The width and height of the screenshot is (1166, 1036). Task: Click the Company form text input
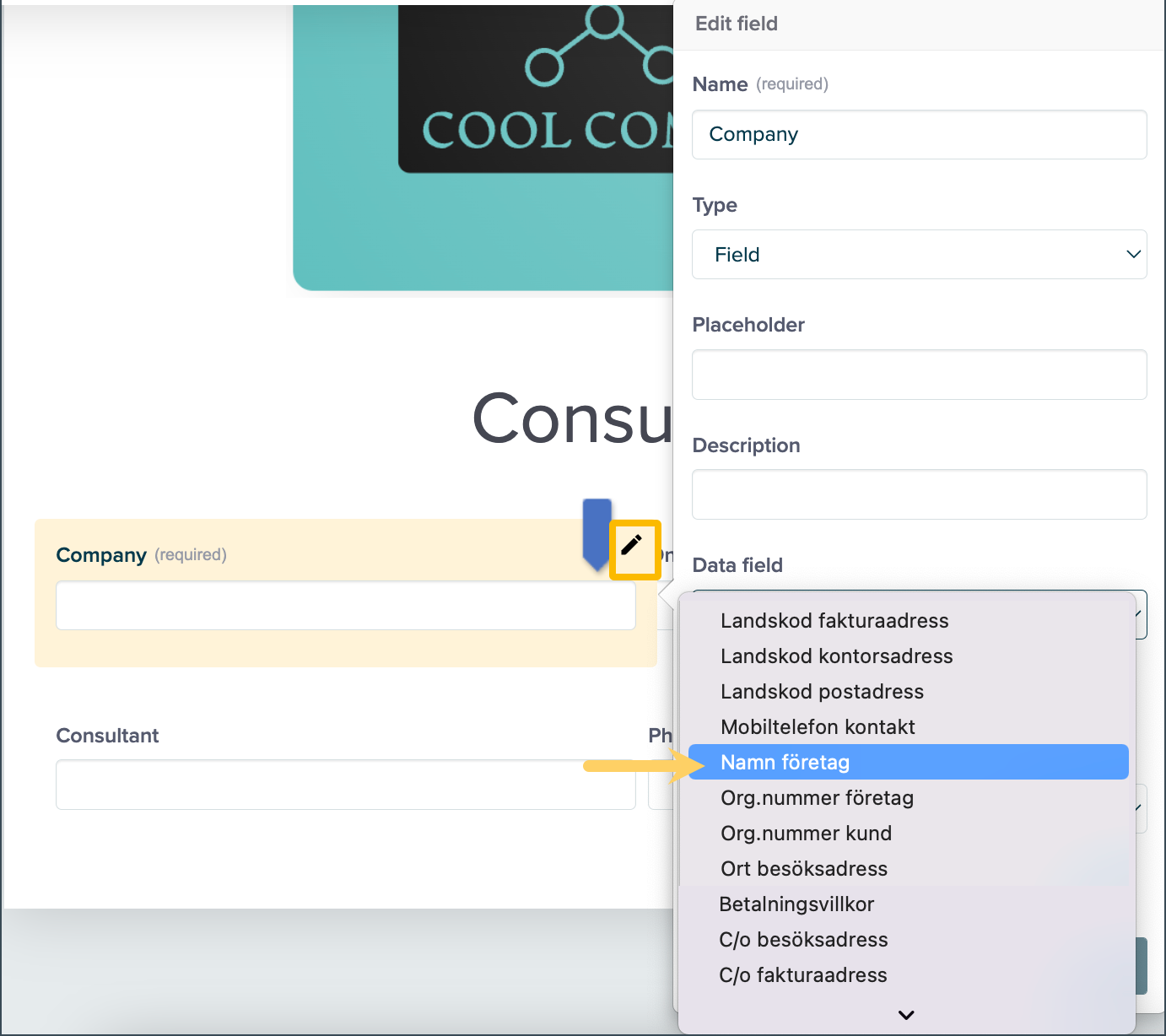point(346,605)
